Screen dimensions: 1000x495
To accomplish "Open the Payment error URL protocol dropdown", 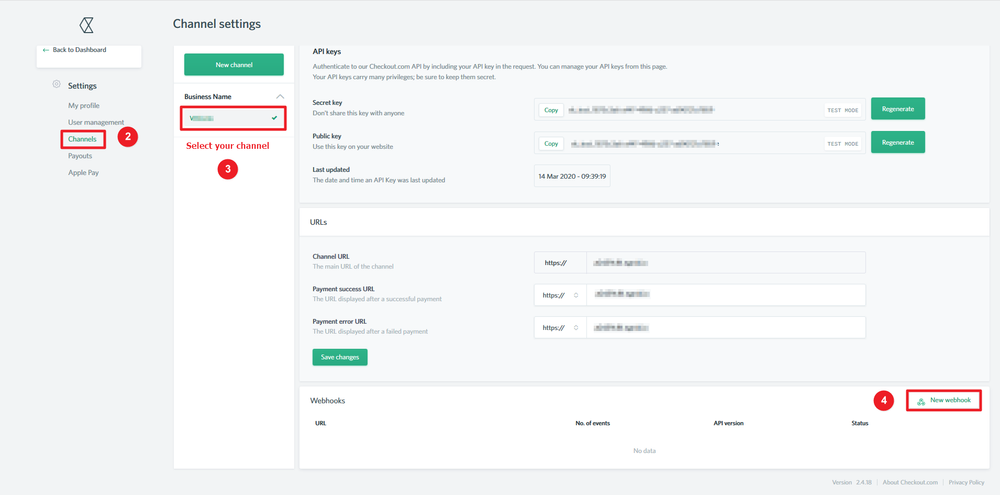I will [560, 327].
